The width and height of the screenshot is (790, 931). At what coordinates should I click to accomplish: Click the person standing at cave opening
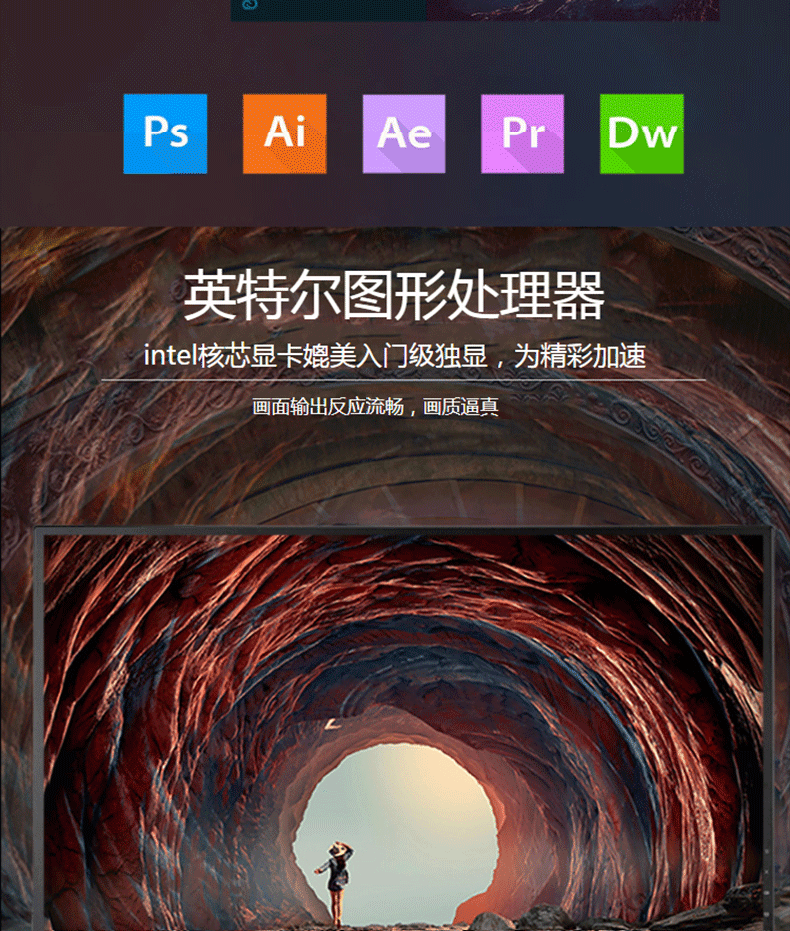[337, 885]
